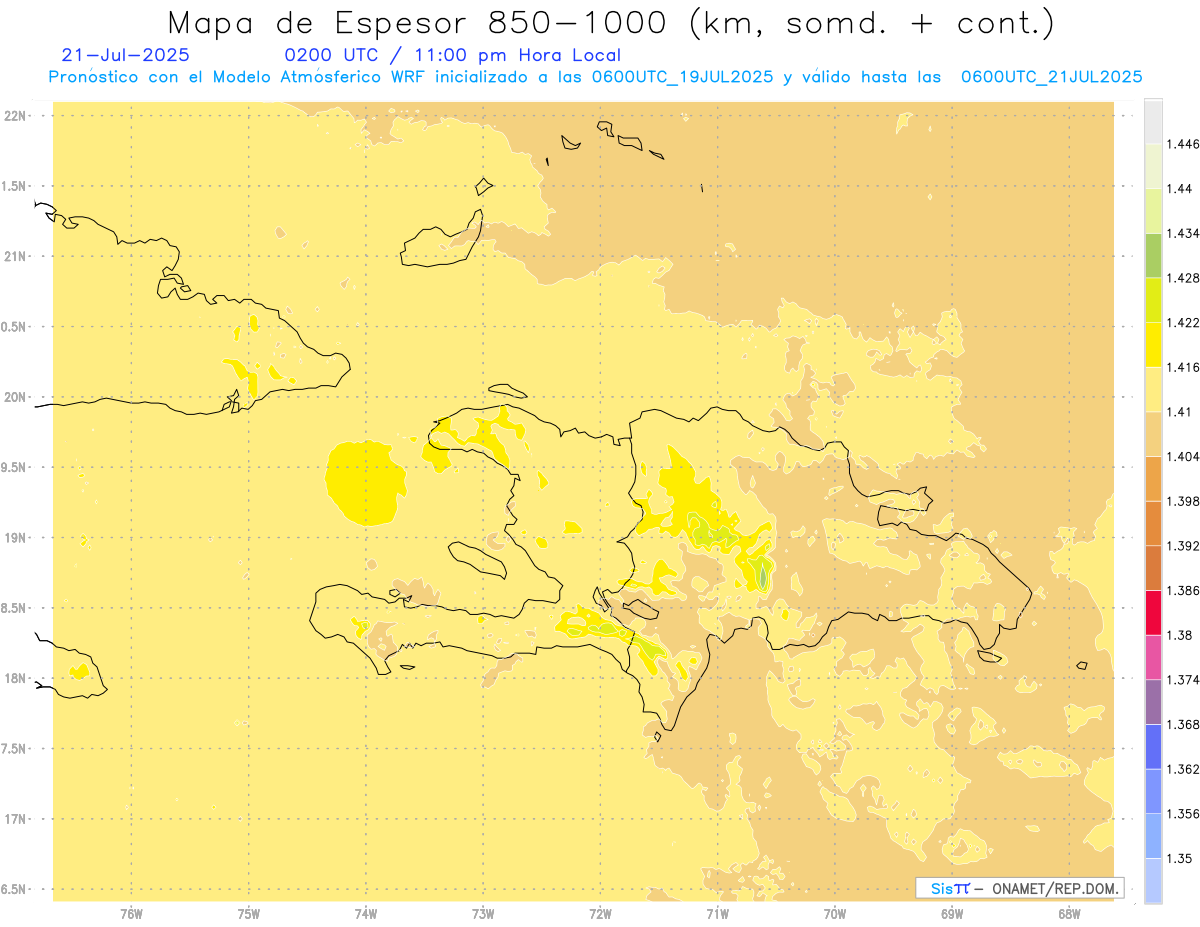This screenshot has height=927, width=1200.
Task: Select the "1.362" legend label
Action: coord(1182,769)
